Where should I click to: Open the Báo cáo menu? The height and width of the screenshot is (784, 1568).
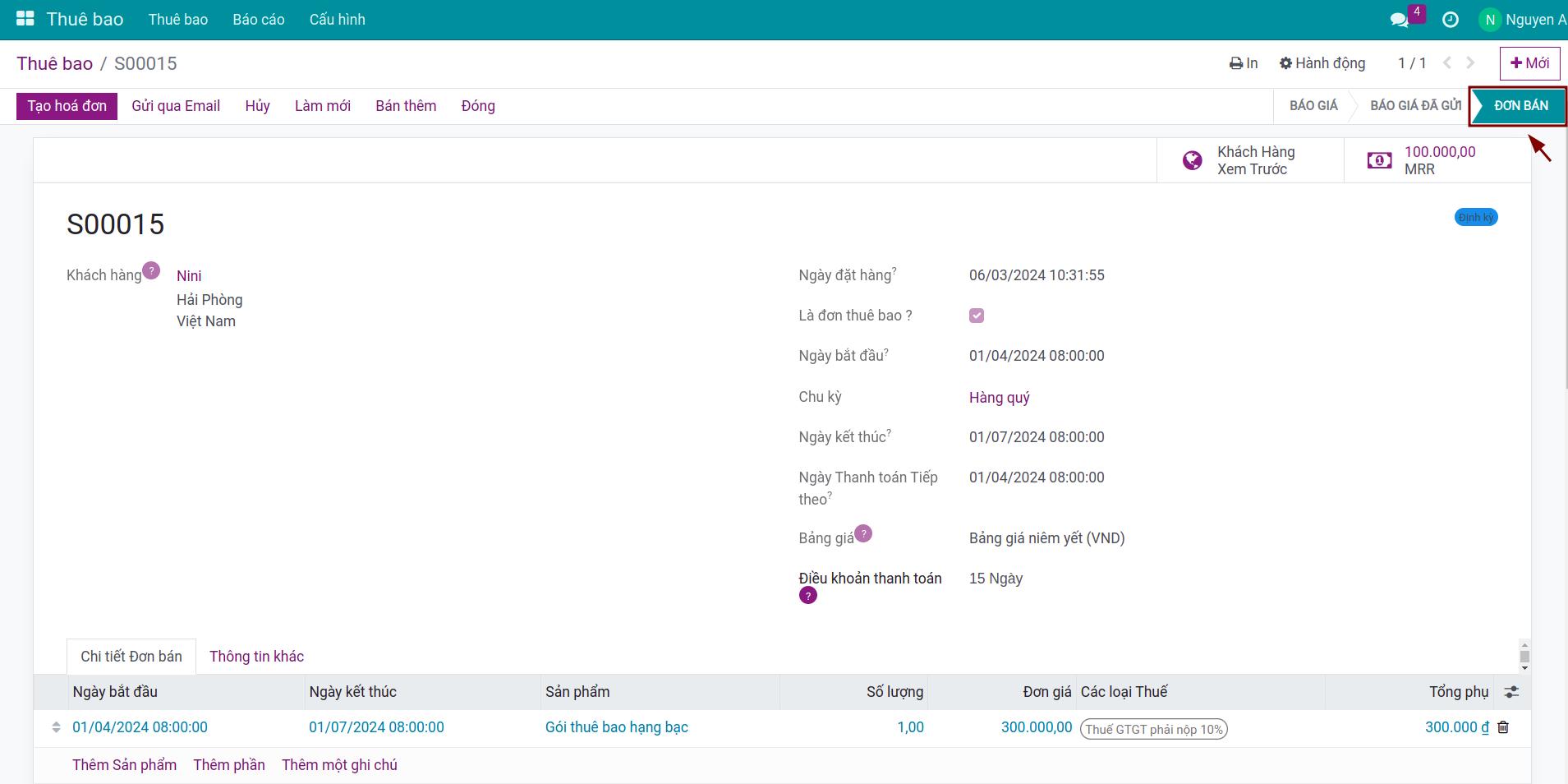[258, 20]
